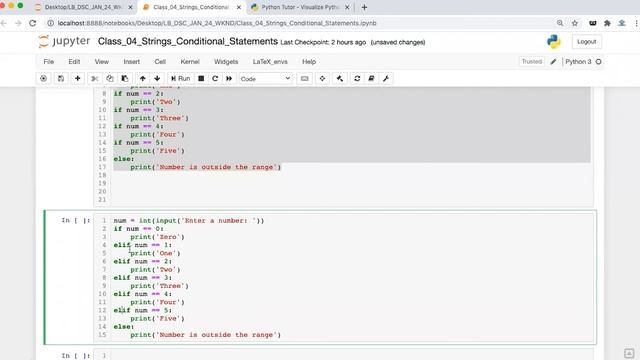
Task: Switch to the Desktop/LB_DSC_JAN_24 browser tab
Action: coord(83,7)
